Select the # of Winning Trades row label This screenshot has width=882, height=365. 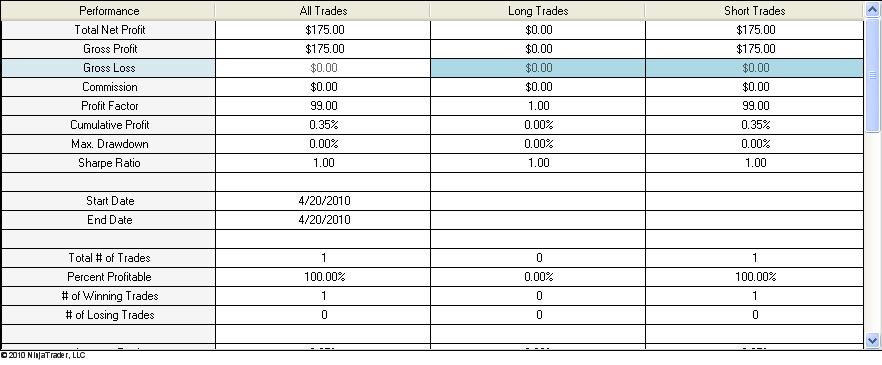coord(109,296)
